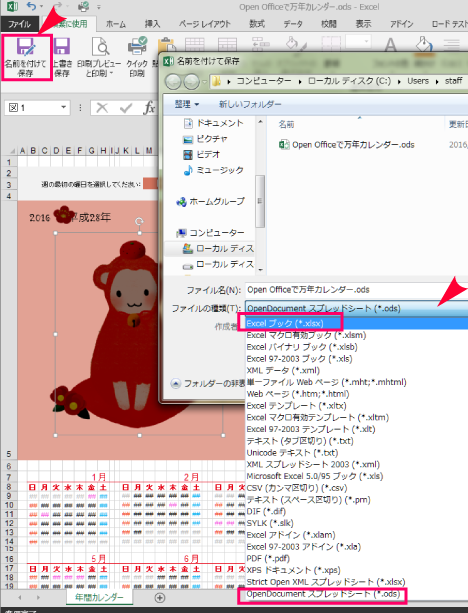Image resolution: width=468 pixels, height=613 pixels.
Task: Select the 年間カレンダー sheet tab
Action: (99, 597)
